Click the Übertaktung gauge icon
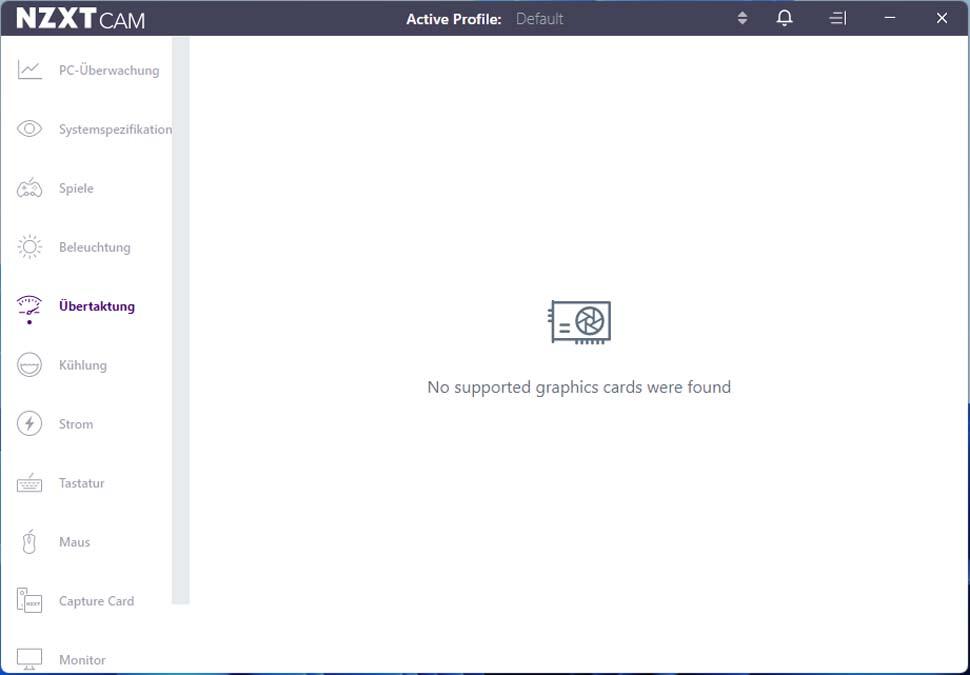 (29, 306)
